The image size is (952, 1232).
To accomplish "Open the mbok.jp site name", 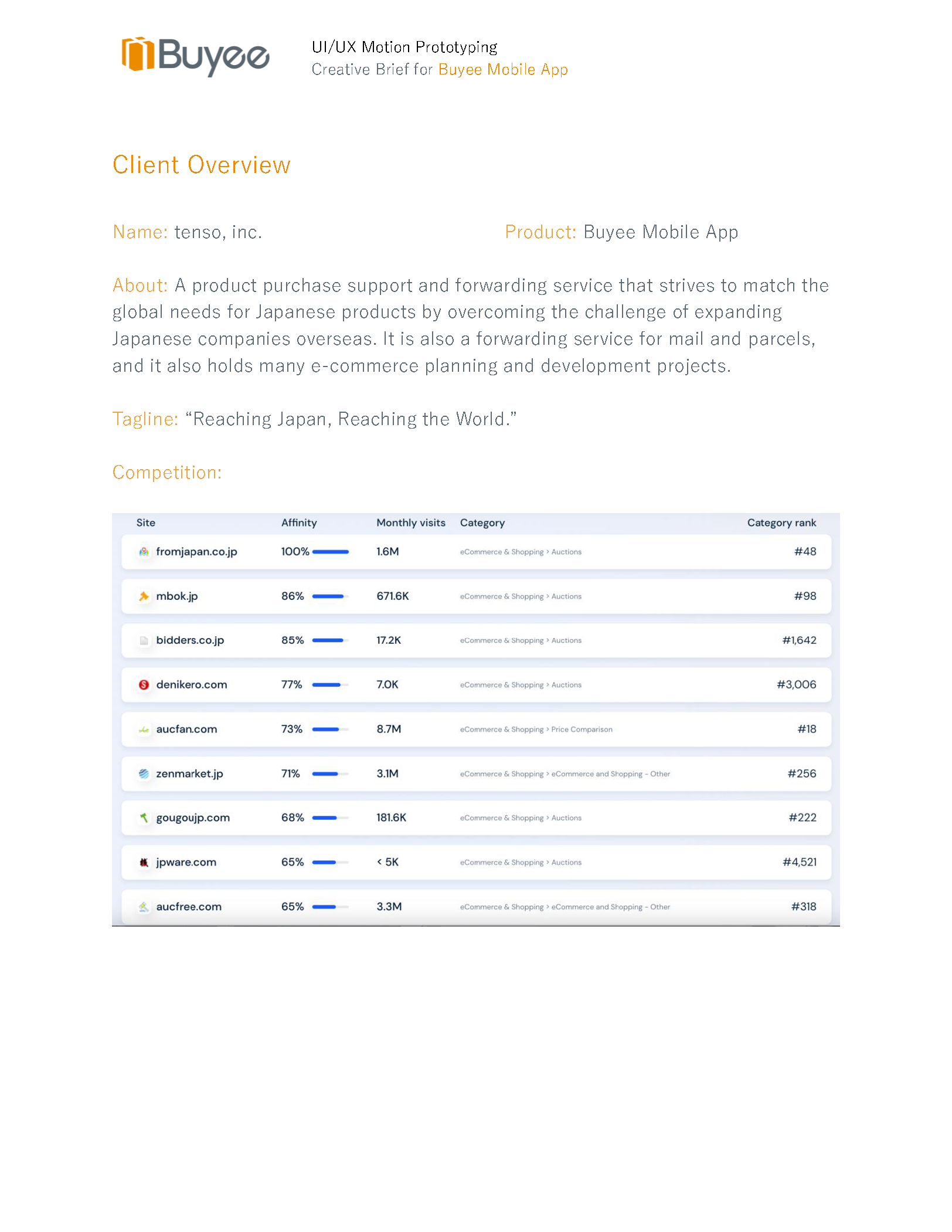I will pyautogui.click(x=177, y=596).
